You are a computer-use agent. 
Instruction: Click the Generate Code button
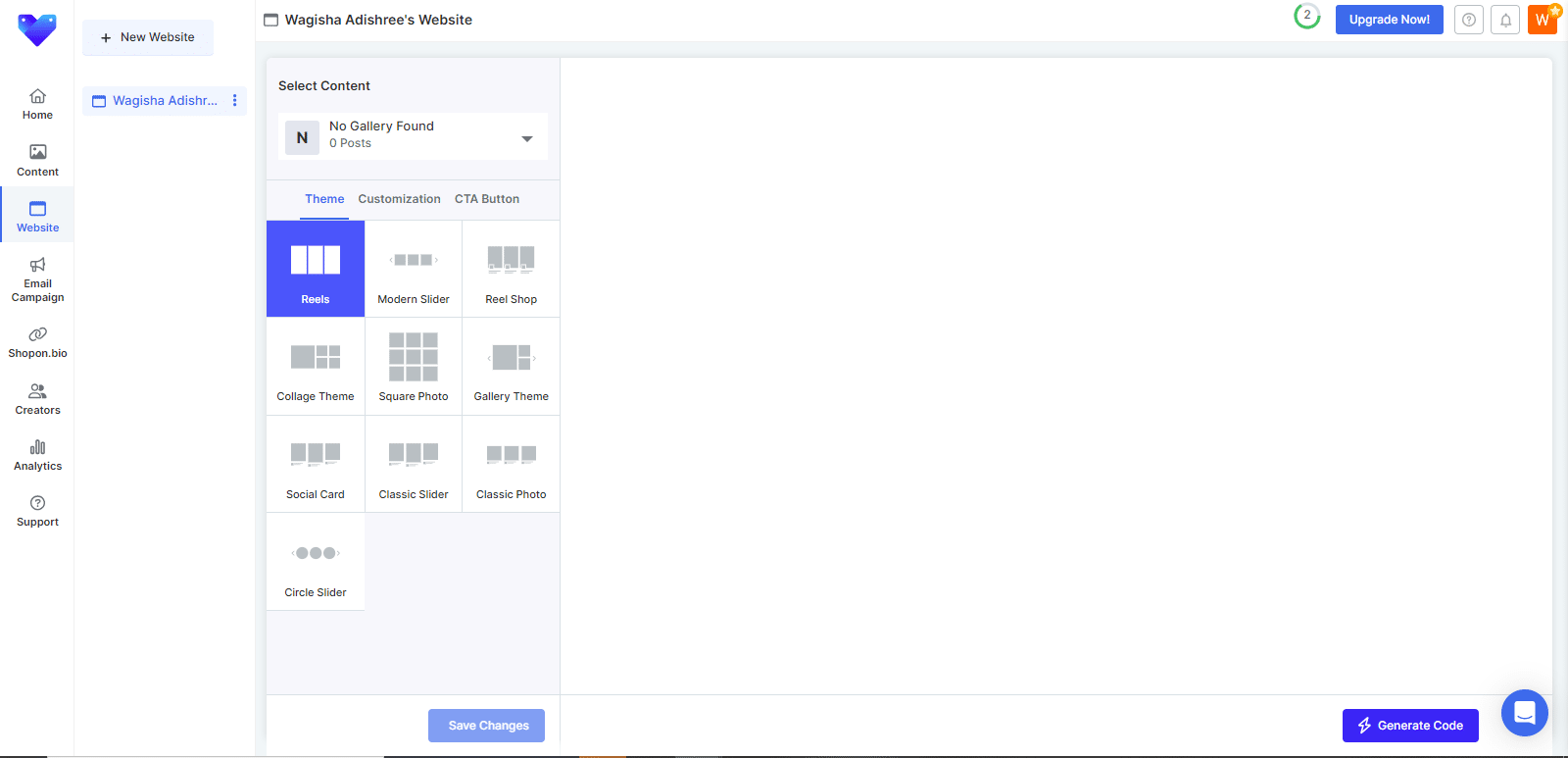coord(1409,726)
